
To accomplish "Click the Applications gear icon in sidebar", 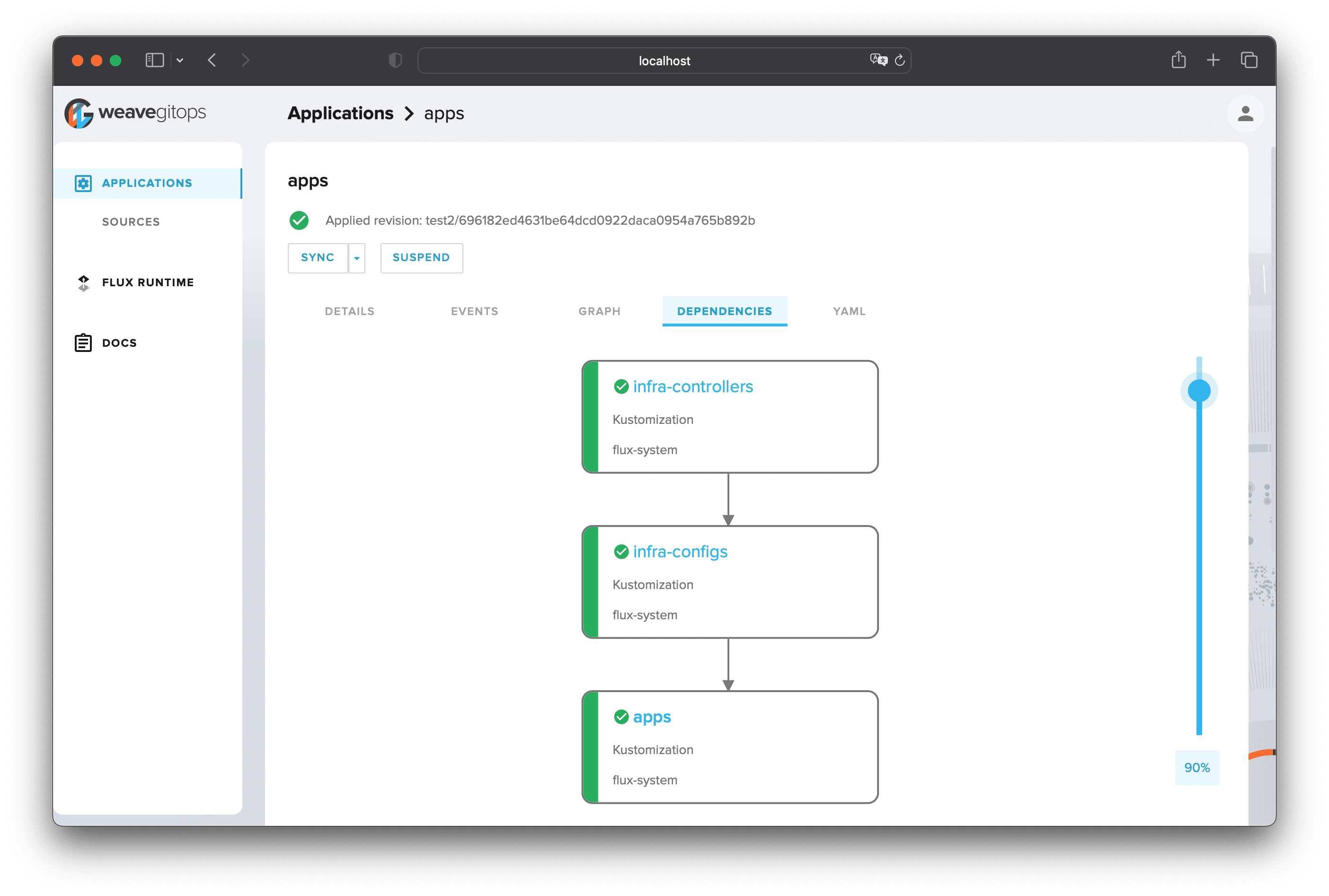I will point(83,184).
